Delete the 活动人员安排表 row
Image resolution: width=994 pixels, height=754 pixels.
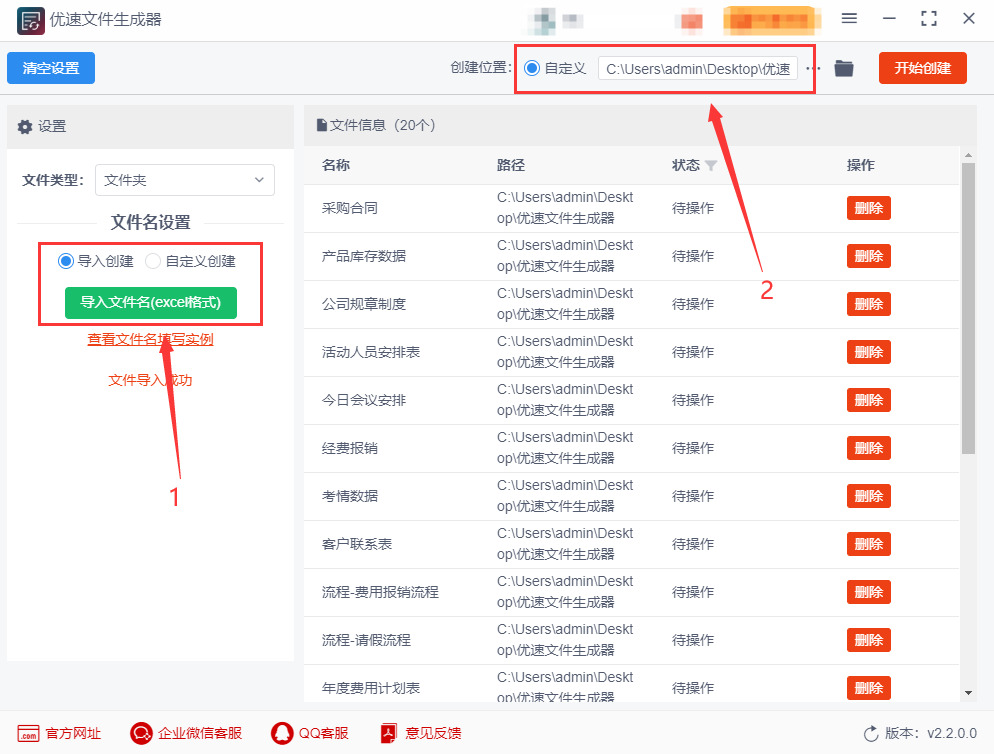point(868,352)
